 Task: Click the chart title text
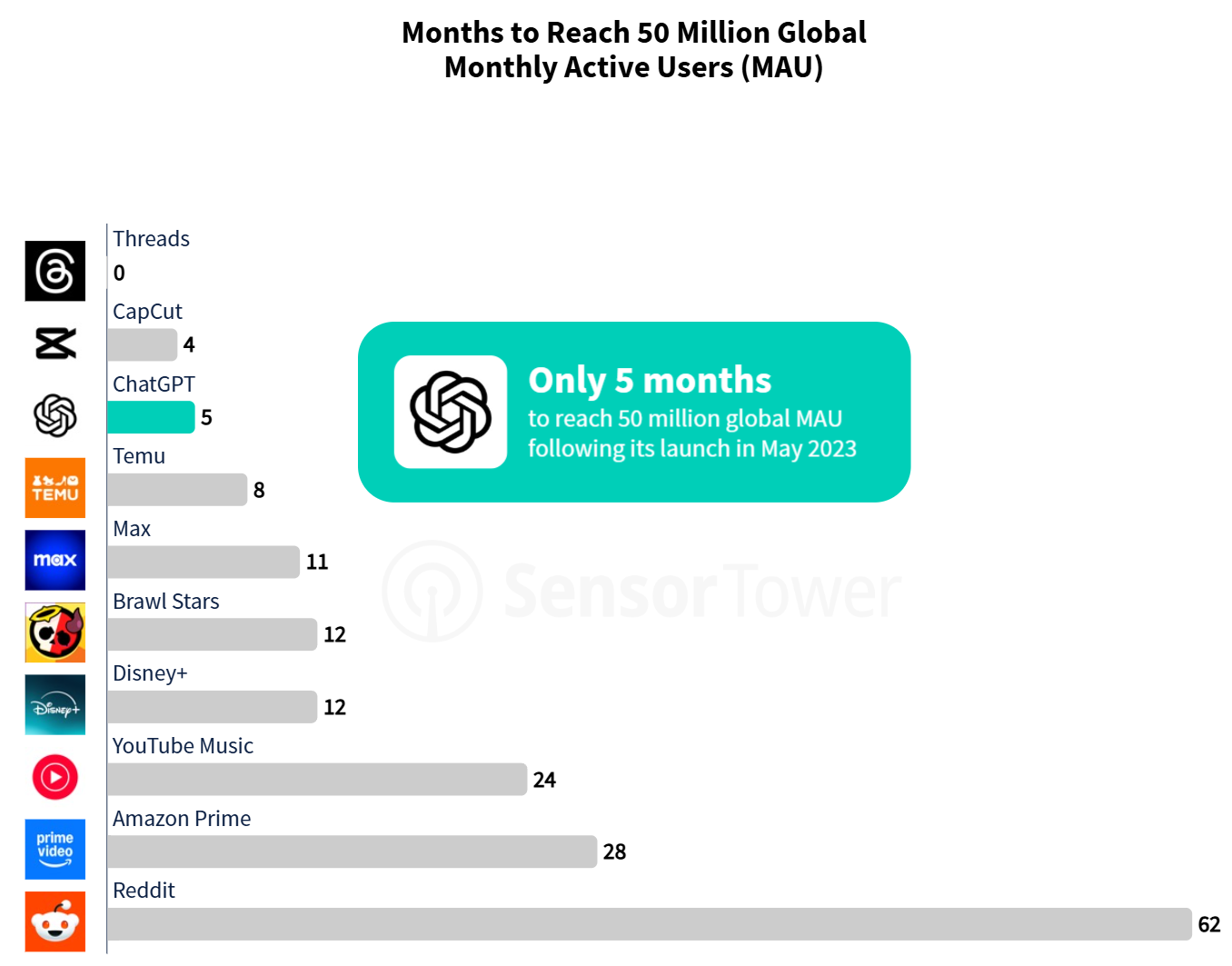point(634,50)
